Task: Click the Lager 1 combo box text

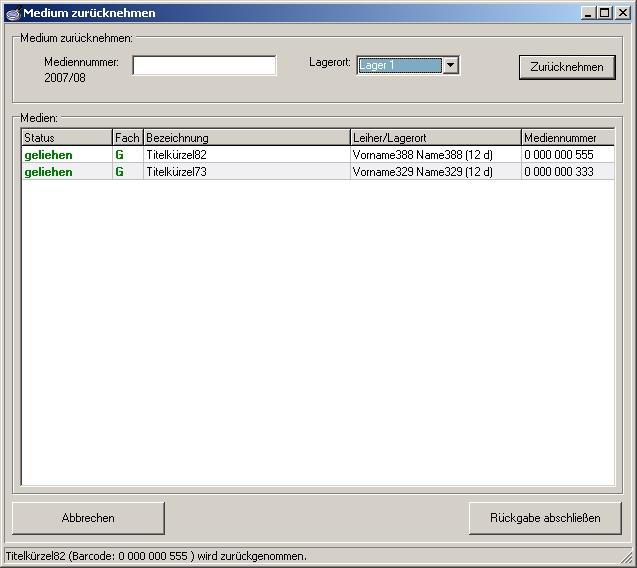Action: [x=399, y=66]
